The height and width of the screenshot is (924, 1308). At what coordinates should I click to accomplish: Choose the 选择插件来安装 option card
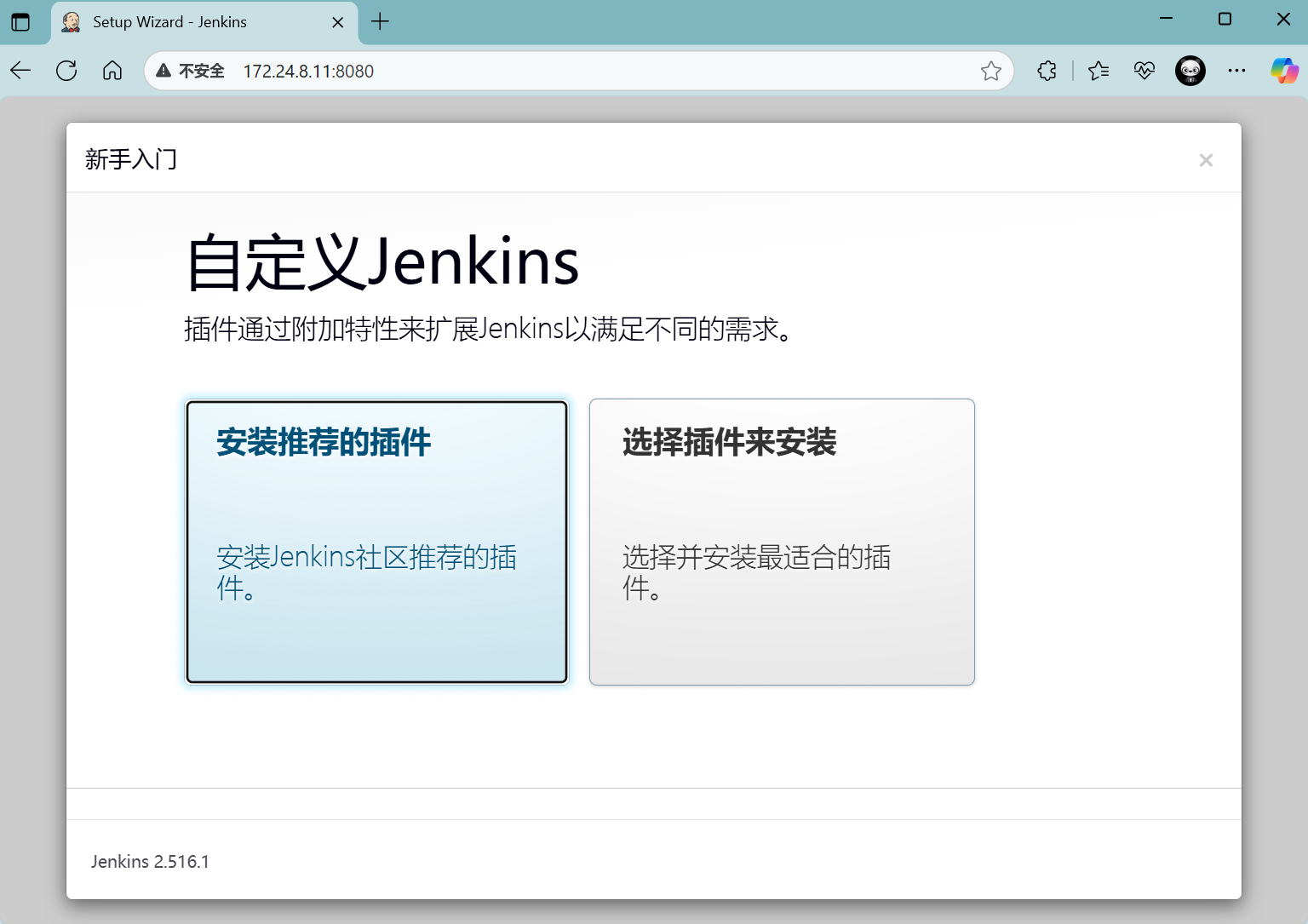(782, 542)
